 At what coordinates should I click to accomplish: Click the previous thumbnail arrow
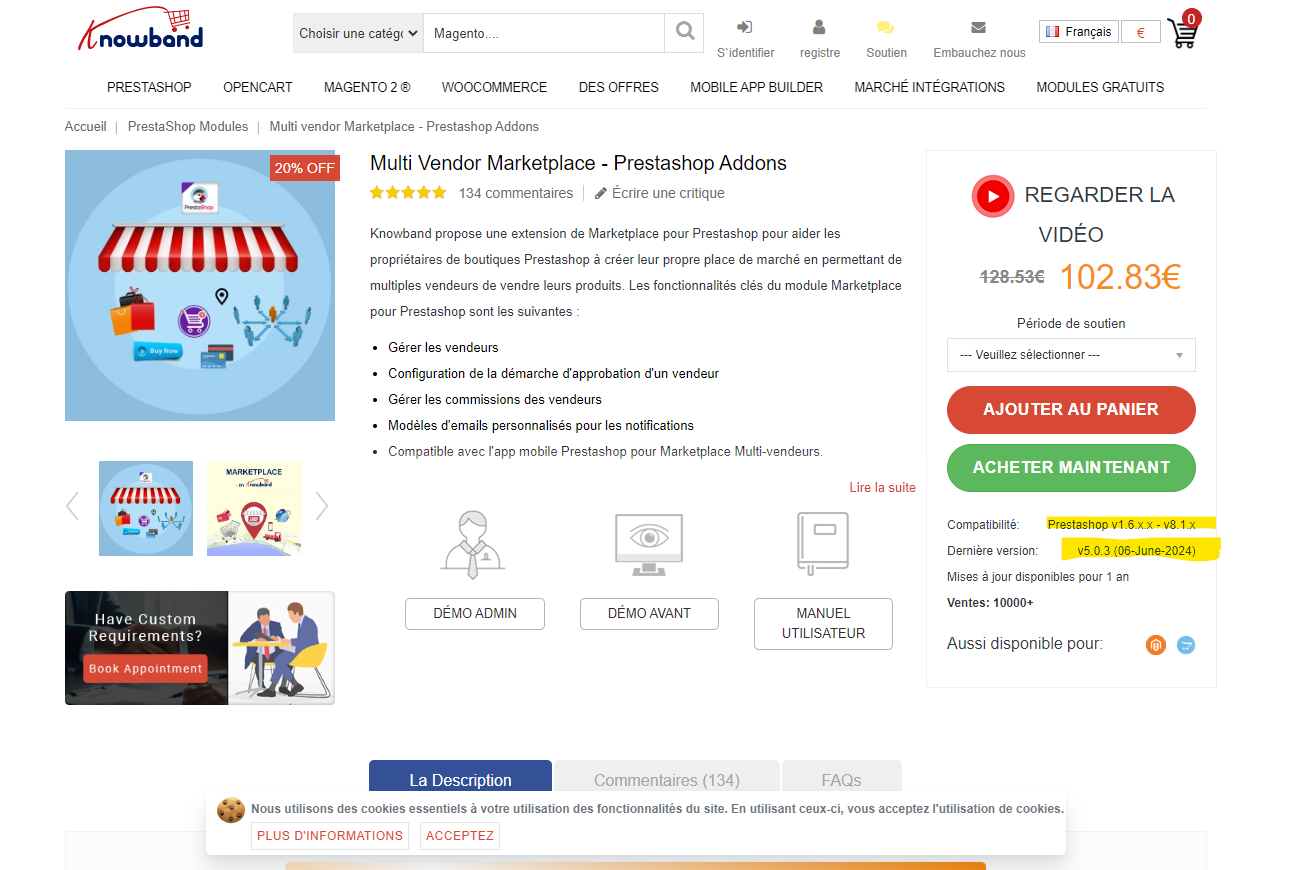(x=72, y=506)
